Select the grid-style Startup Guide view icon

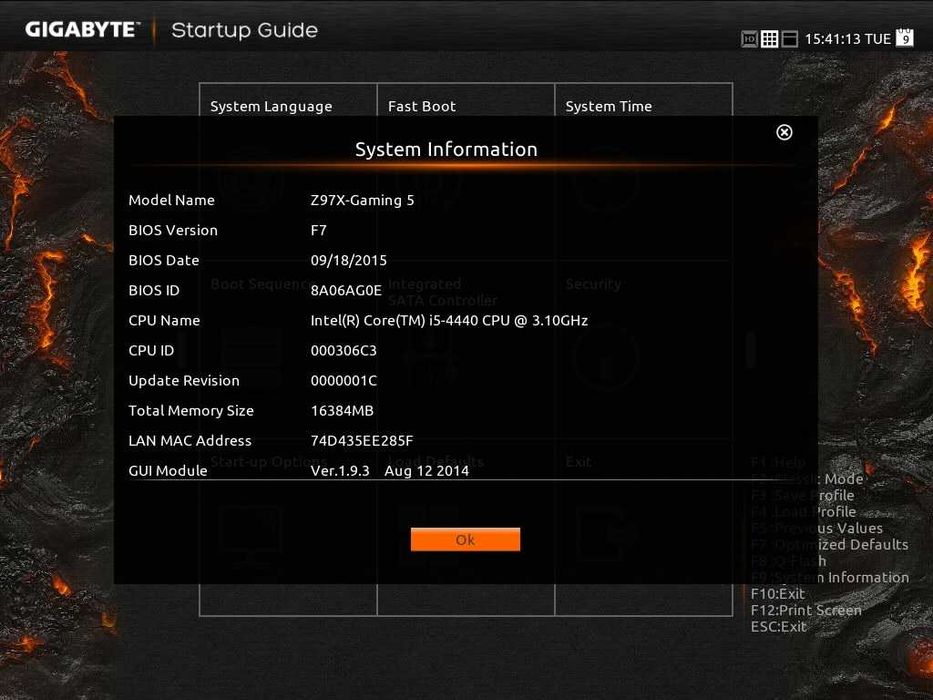769,39
